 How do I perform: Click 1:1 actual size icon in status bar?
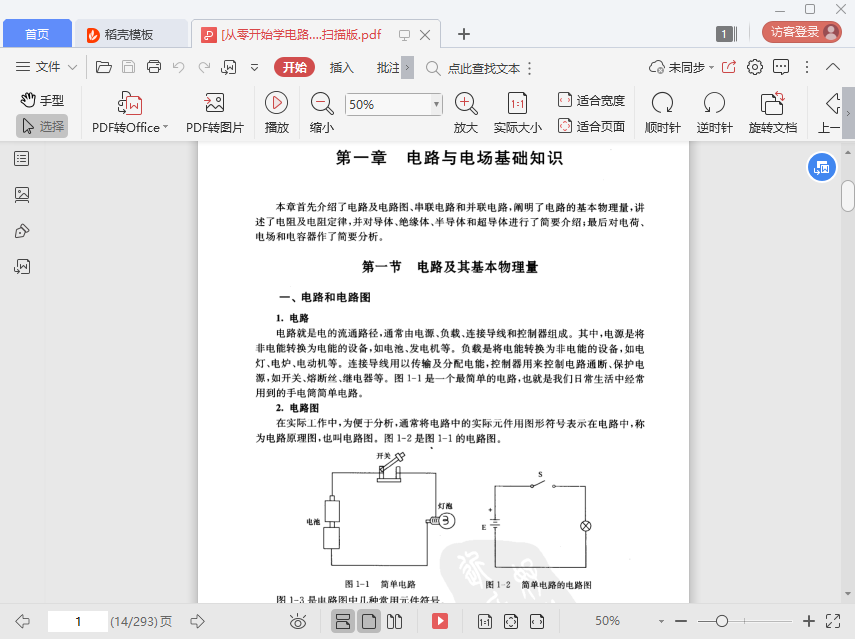(x=485, y=621)
